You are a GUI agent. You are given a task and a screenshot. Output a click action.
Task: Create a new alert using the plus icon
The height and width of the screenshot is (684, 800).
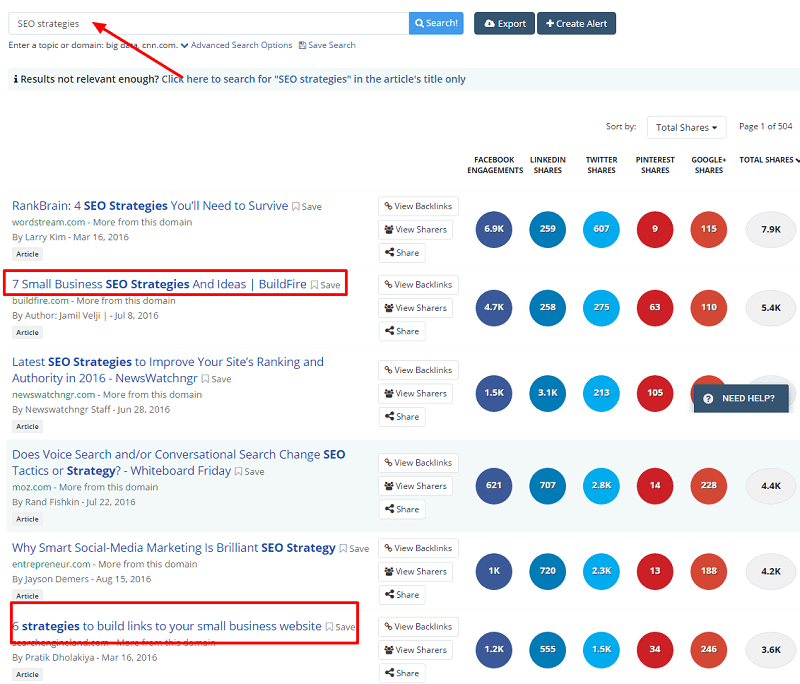pos(576,22)
